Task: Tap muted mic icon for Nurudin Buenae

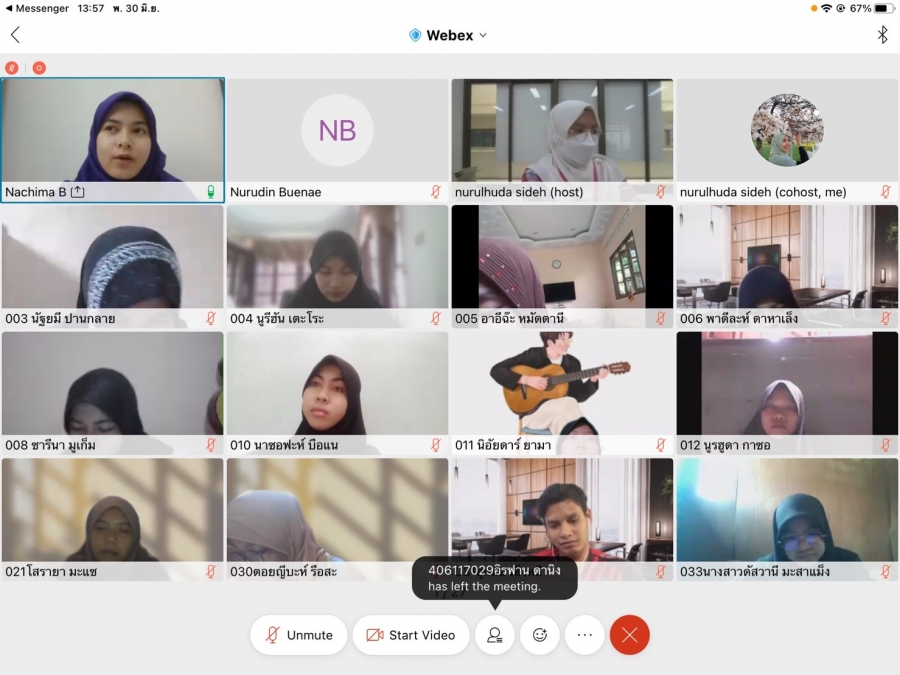Action: point(436,192)
